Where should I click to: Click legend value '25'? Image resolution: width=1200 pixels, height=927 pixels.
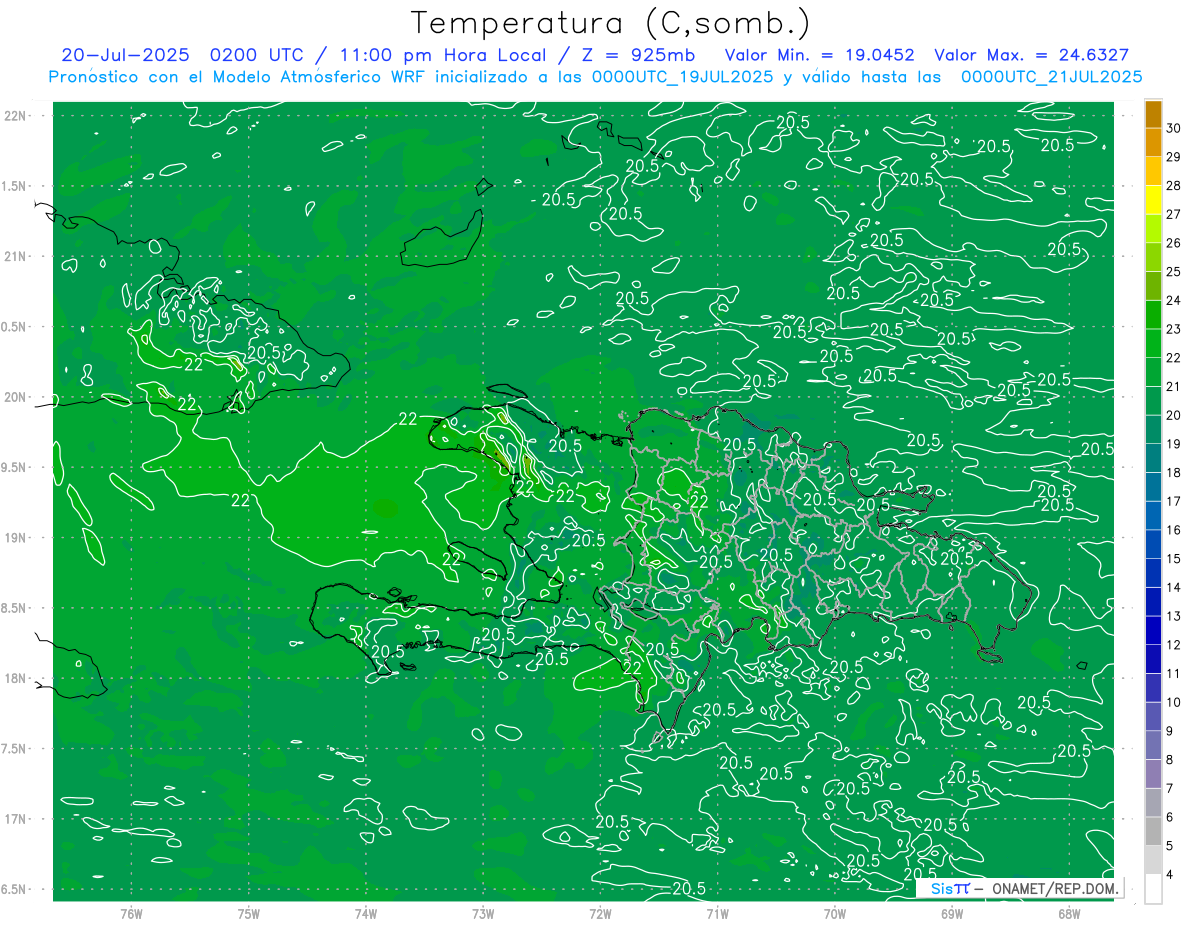pyautogui.click(x=1173, y=272)
